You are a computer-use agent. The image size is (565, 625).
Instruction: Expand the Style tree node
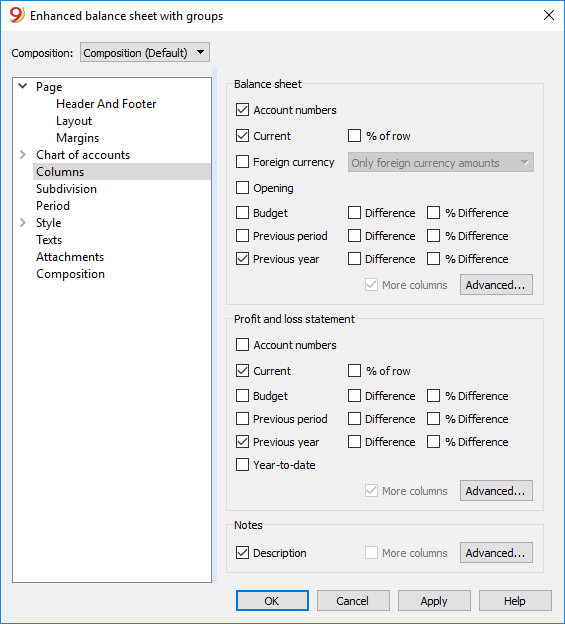(23, 222)
